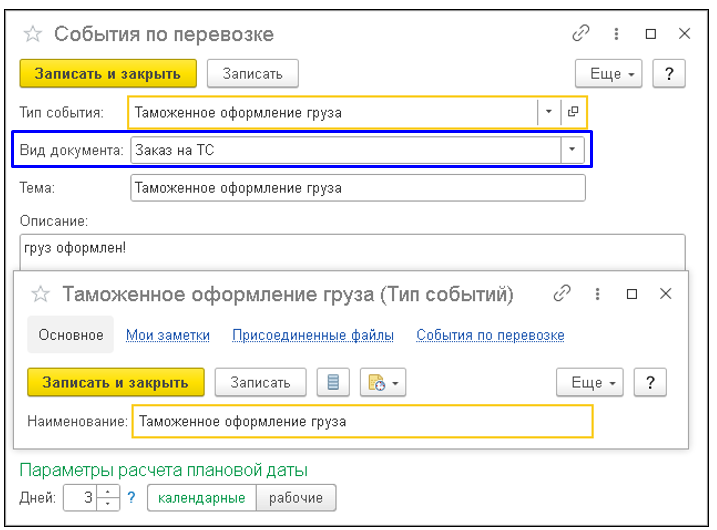The width and height of the screenshot is (717, 530).
Task: Open the Мои заметки link
Action: pos(168,335)
